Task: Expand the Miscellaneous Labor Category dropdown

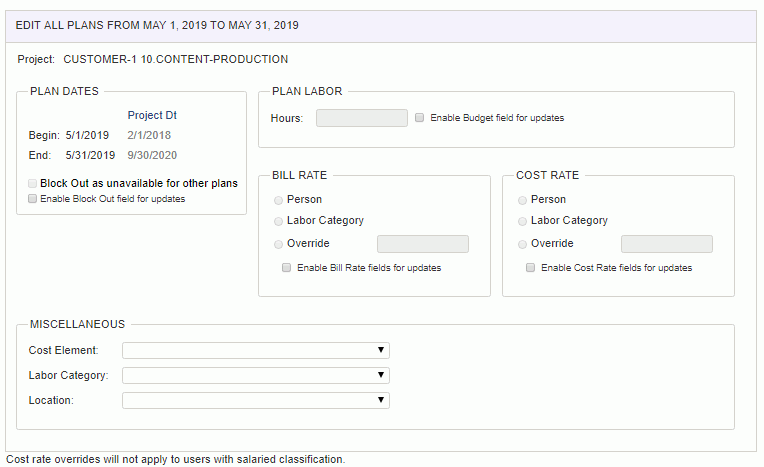Action: pyautogui.click(x=256, y=375)
